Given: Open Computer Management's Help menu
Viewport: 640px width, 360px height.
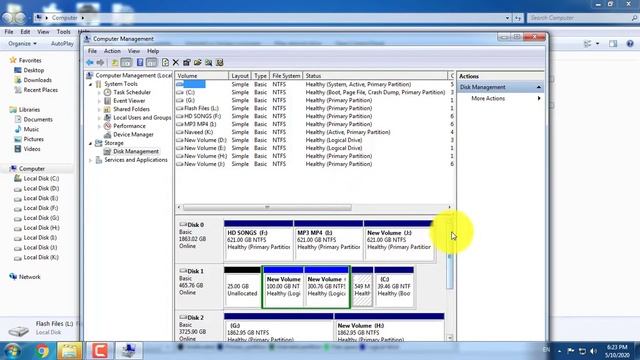Looking at the screenshot, I should click(x=153, y=51).
